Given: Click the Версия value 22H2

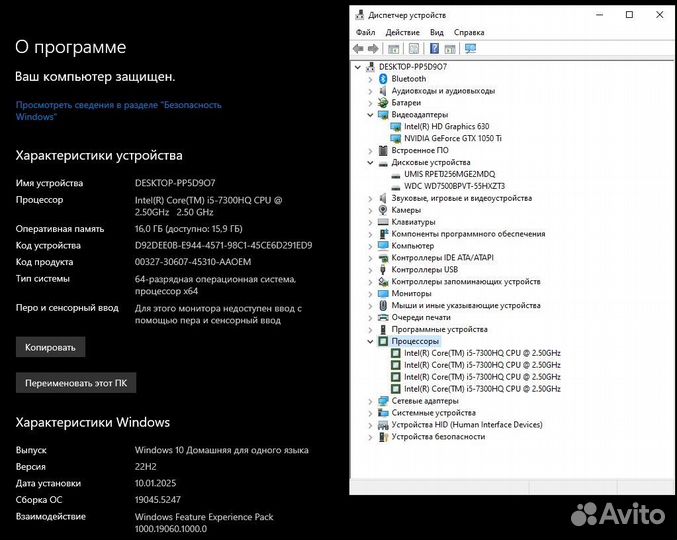Looking at the screenshot, I should pyautogui.click(x=146, y=467).
